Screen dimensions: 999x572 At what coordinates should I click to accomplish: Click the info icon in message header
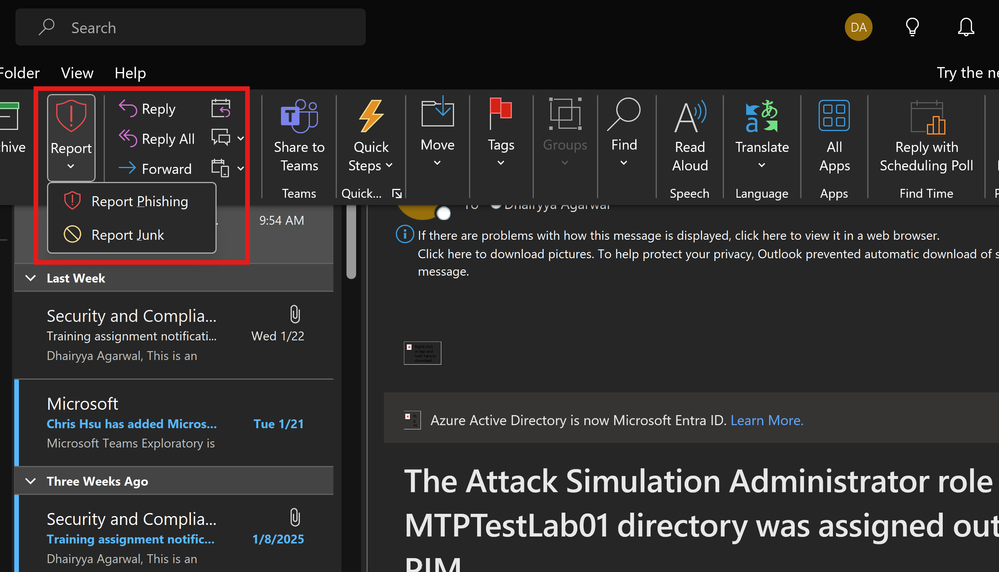405,234
